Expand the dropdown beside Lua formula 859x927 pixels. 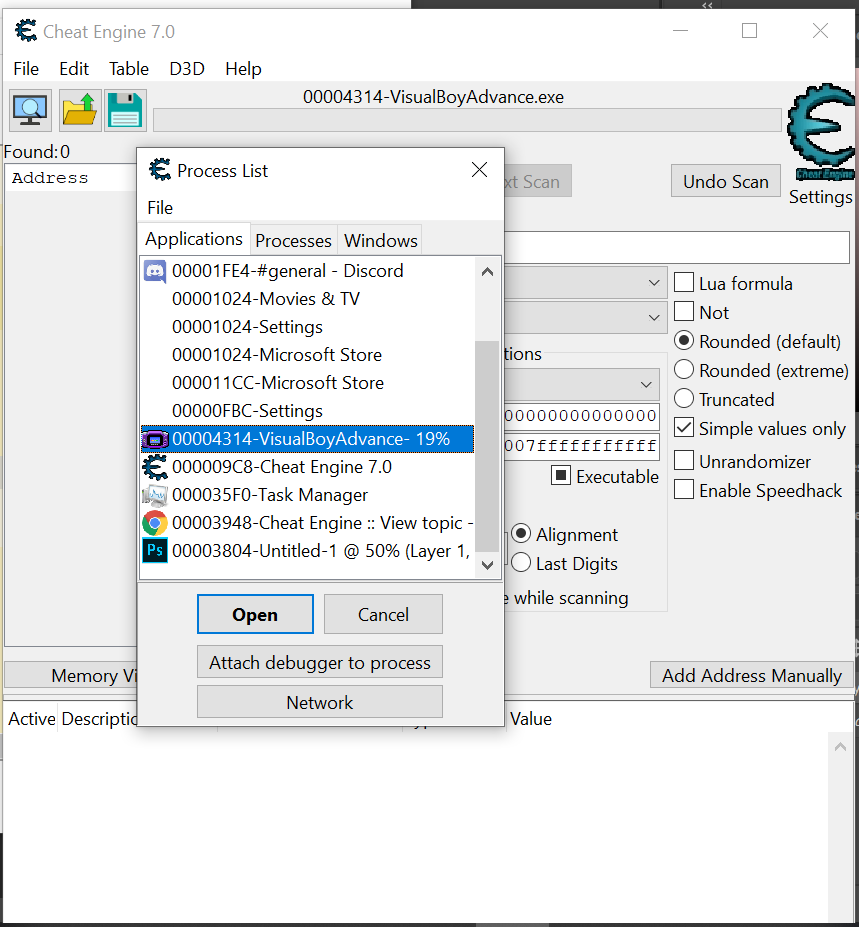(654, 283)
